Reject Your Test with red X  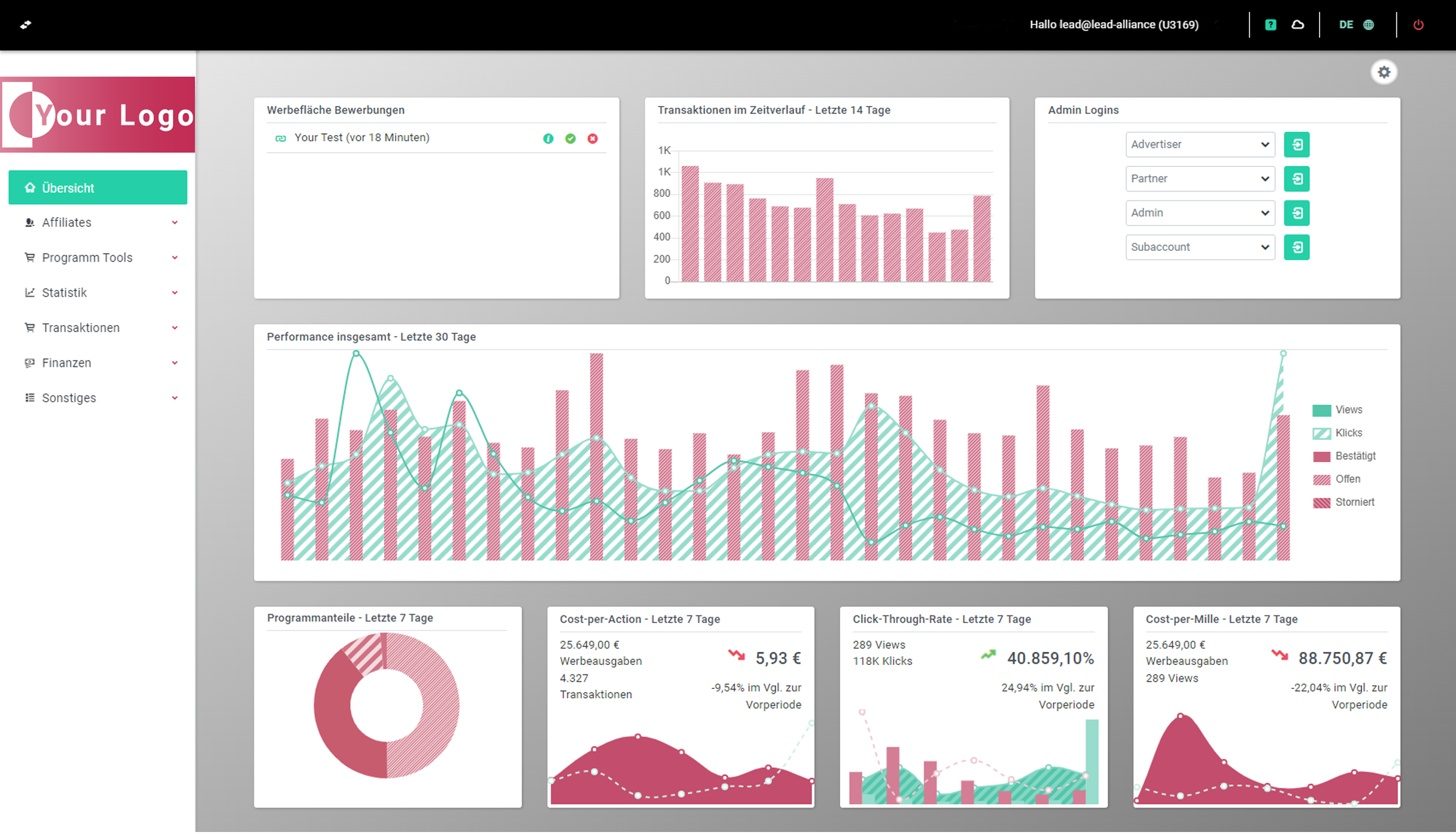[x=592, y=139]
